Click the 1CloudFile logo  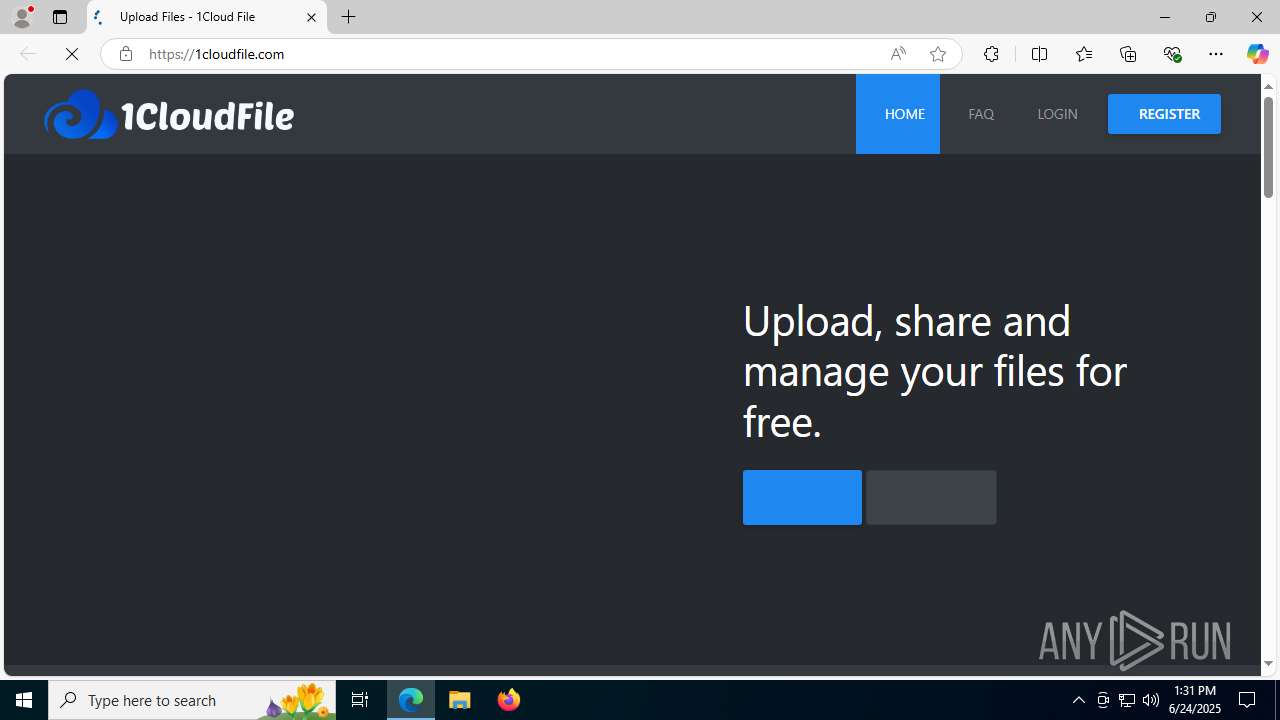pyautogui.click(x=169, y=115)
